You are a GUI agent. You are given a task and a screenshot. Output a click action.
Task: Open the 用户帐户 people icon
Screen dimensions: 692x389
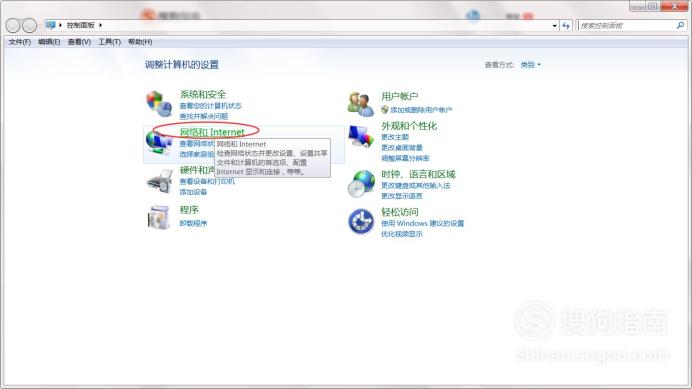tap(361, 104)
